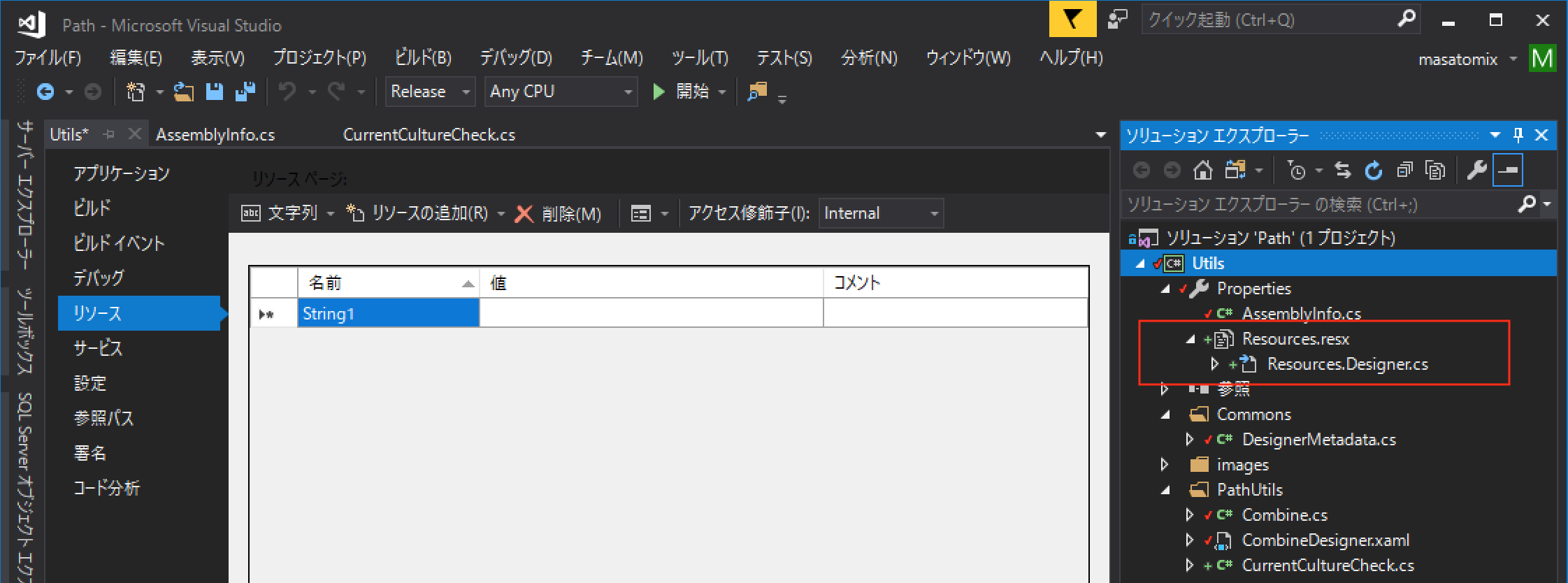The width and height of the screenshot is (1568, 583).
Task: Click the Navigate Backward arrow in toolbar
Action: click(x=45, y=92)
